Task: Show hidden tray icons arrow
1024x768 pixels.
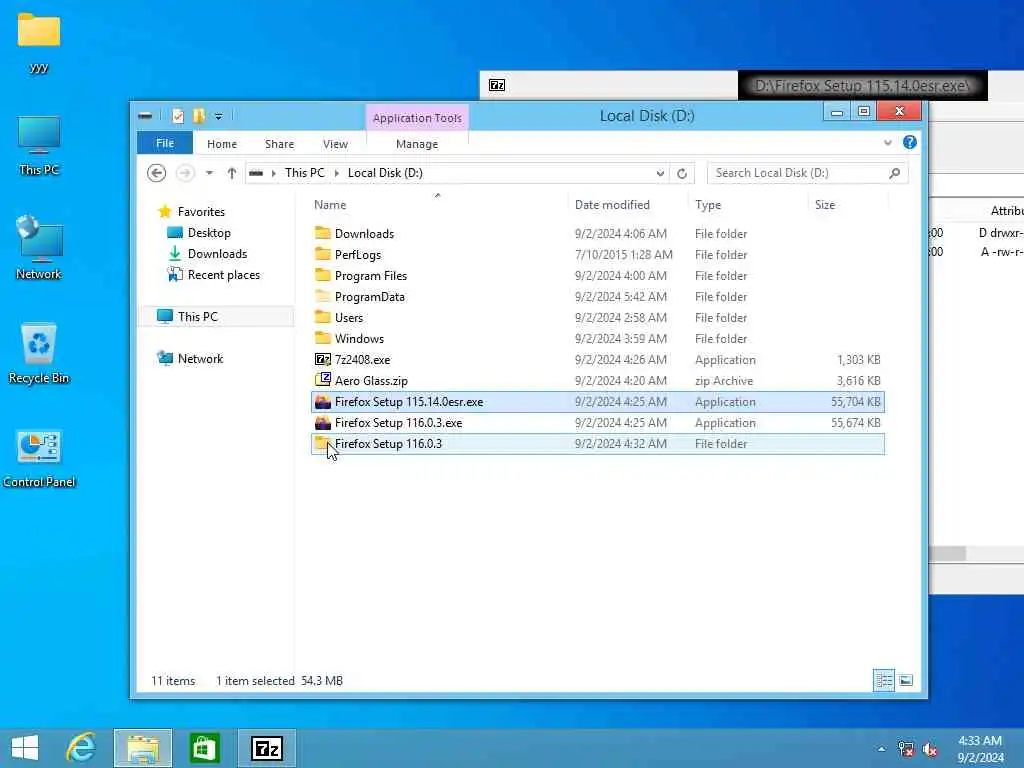Action: point(882,749)
